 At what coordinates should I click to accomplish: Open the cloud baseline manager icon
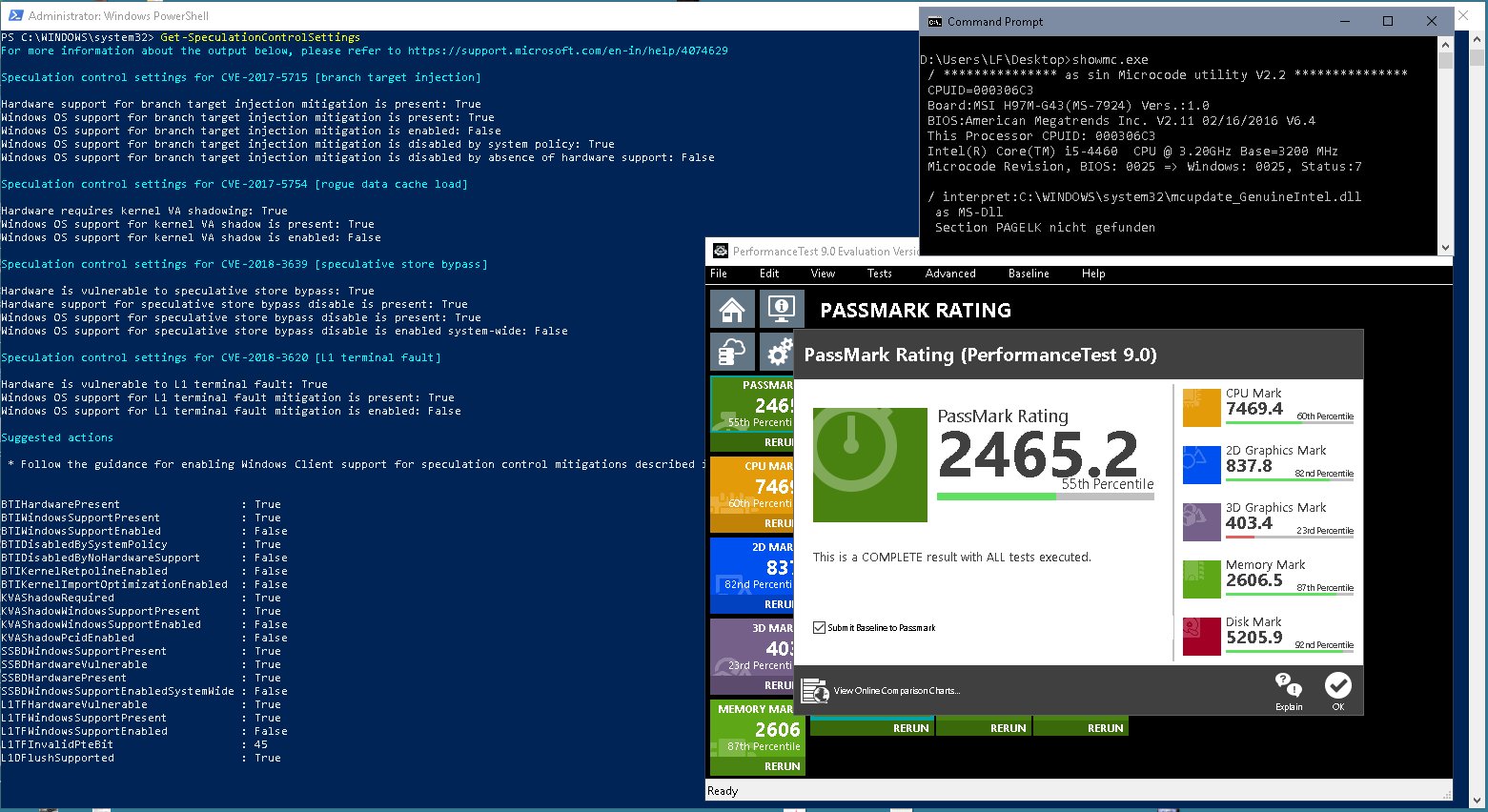[732, 352]
